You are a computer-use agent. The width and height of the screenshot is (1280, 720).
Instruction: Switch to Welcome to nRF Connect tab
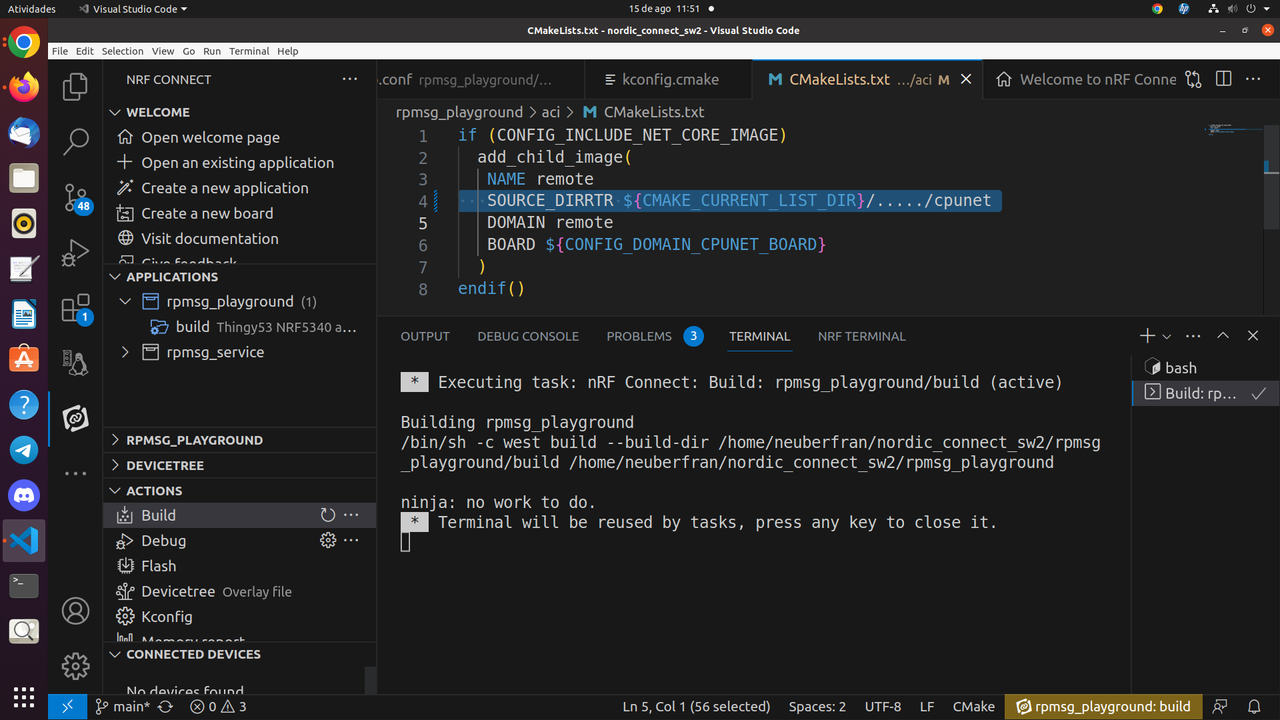1087,79
